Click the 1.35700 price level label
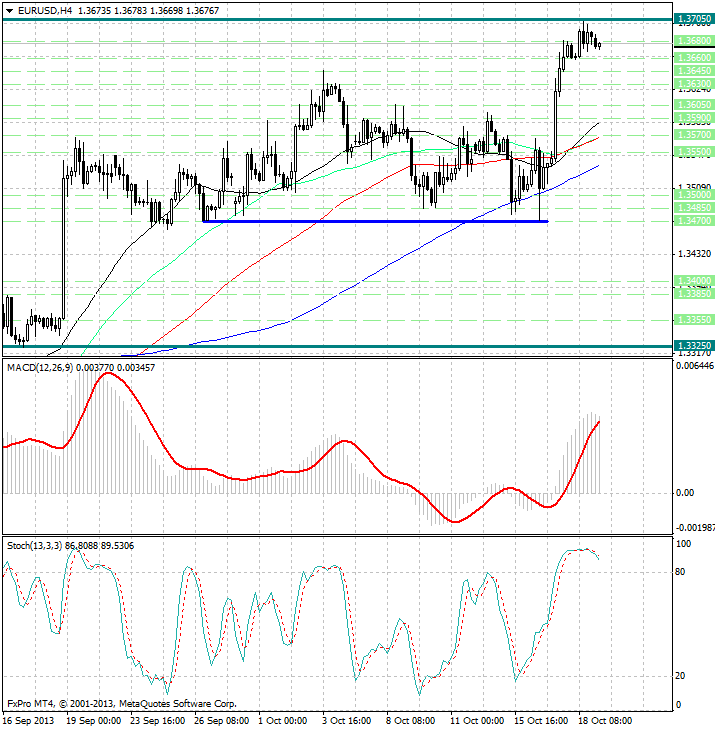The height and width of the screenshot is (729, 715). click(x=694, y=135)
